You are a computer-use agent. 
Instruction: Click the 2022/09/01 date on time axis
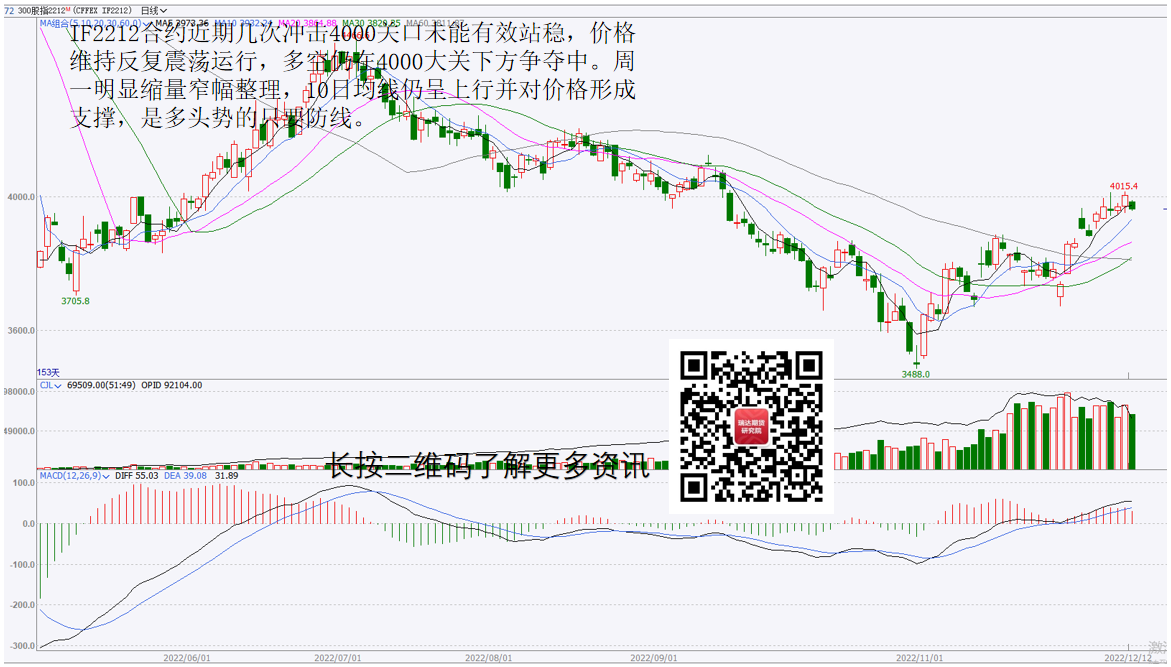654,659
